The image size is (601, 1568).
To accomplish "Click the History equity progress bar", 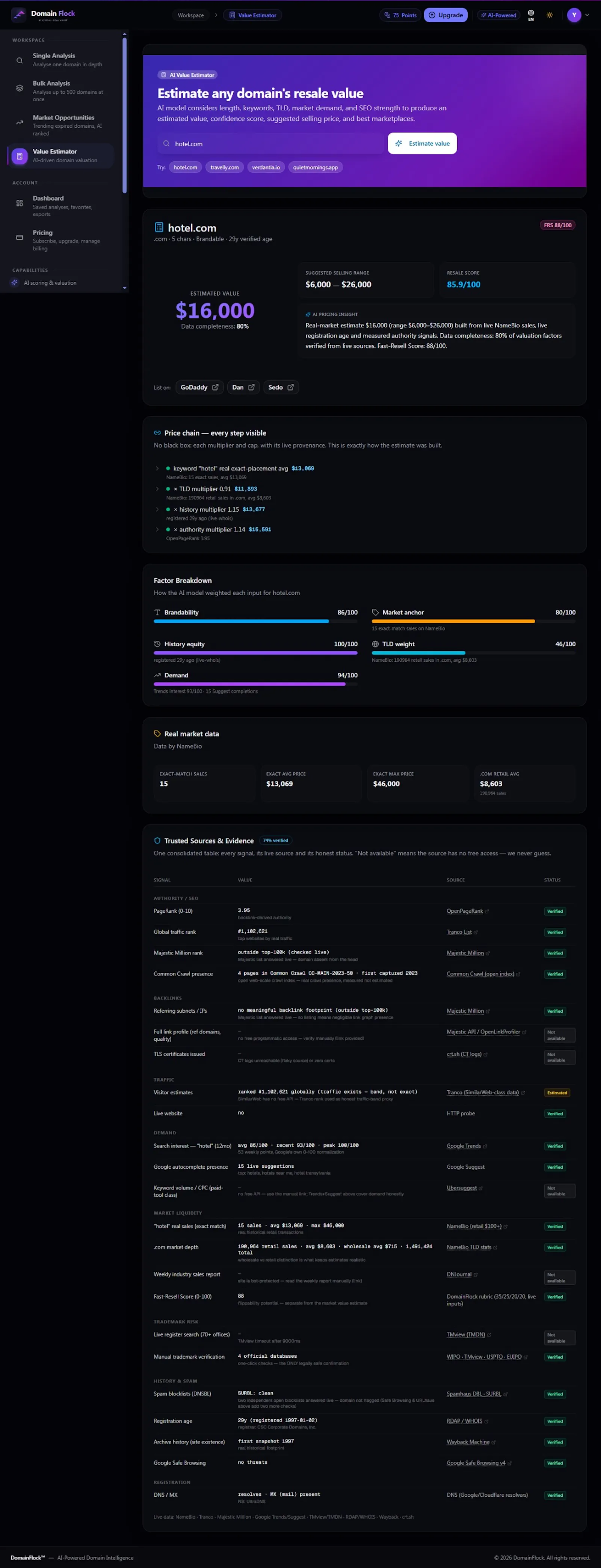I will [256, 653].
